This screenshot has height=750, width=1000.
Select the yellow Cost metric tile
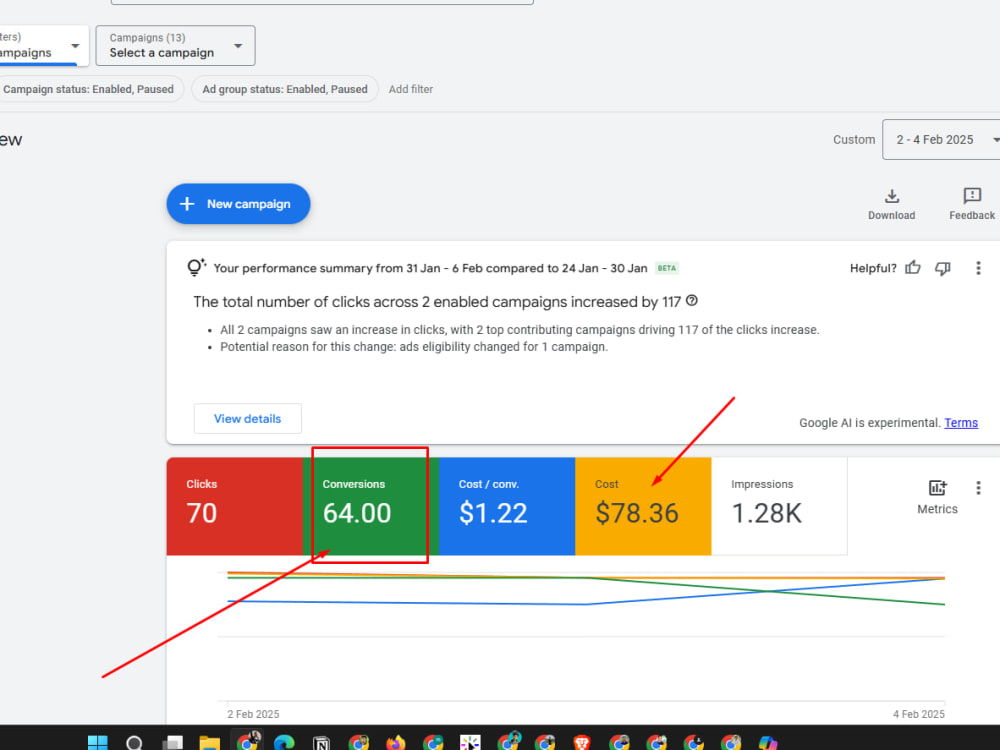[643, 506]
